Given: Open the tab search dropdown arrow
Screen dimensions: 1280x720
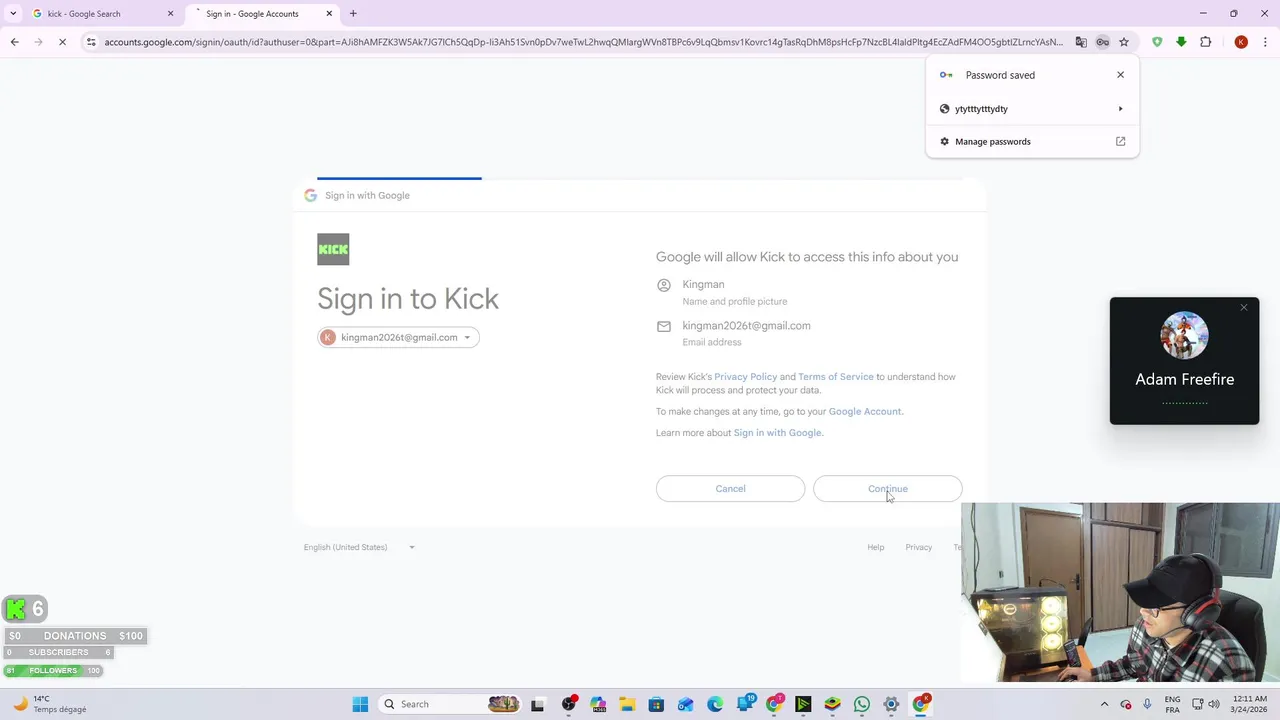Looking at the screenshot, I should click(x=13, y=14).
